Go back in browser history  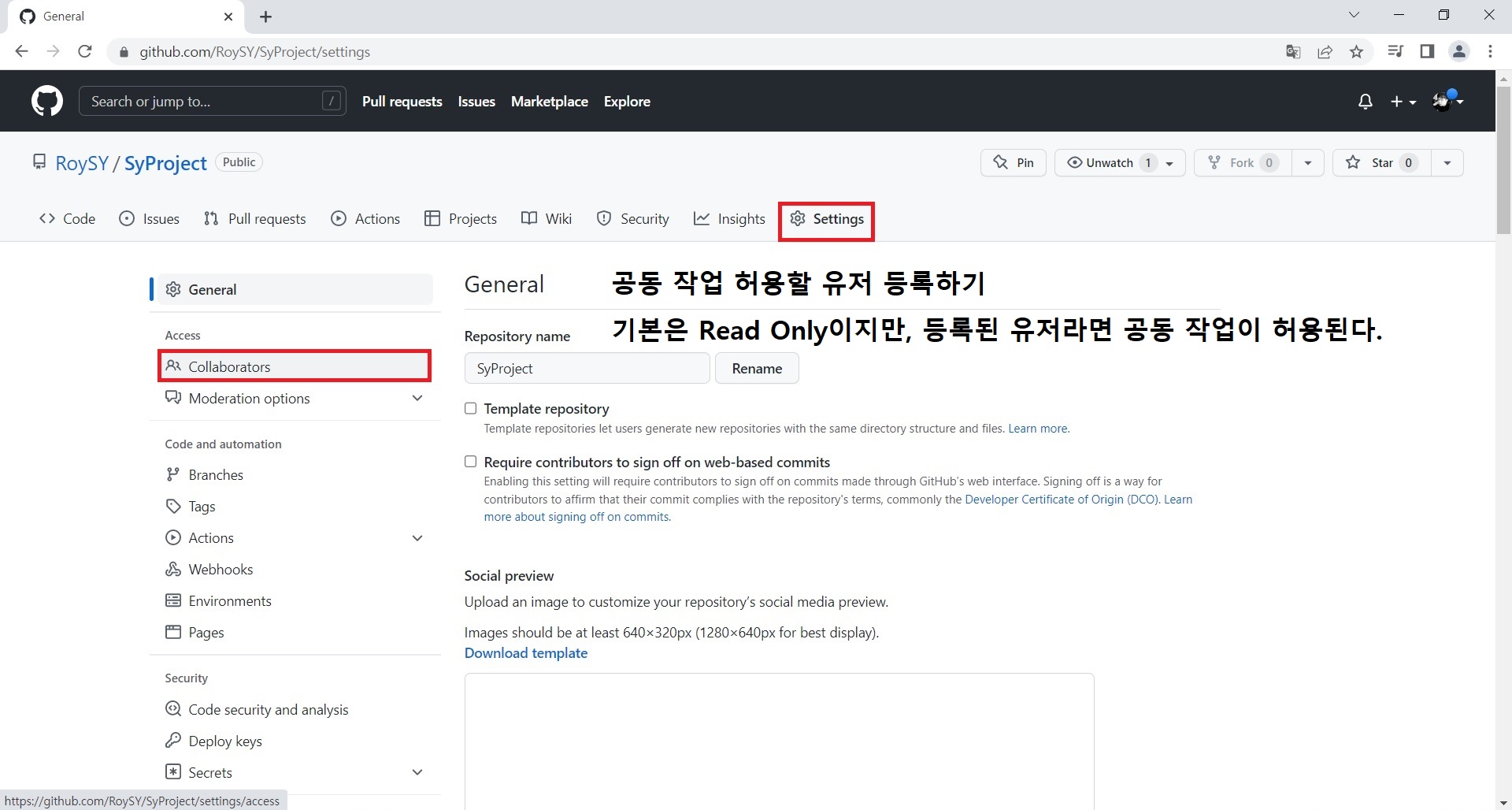pos(21,51)
